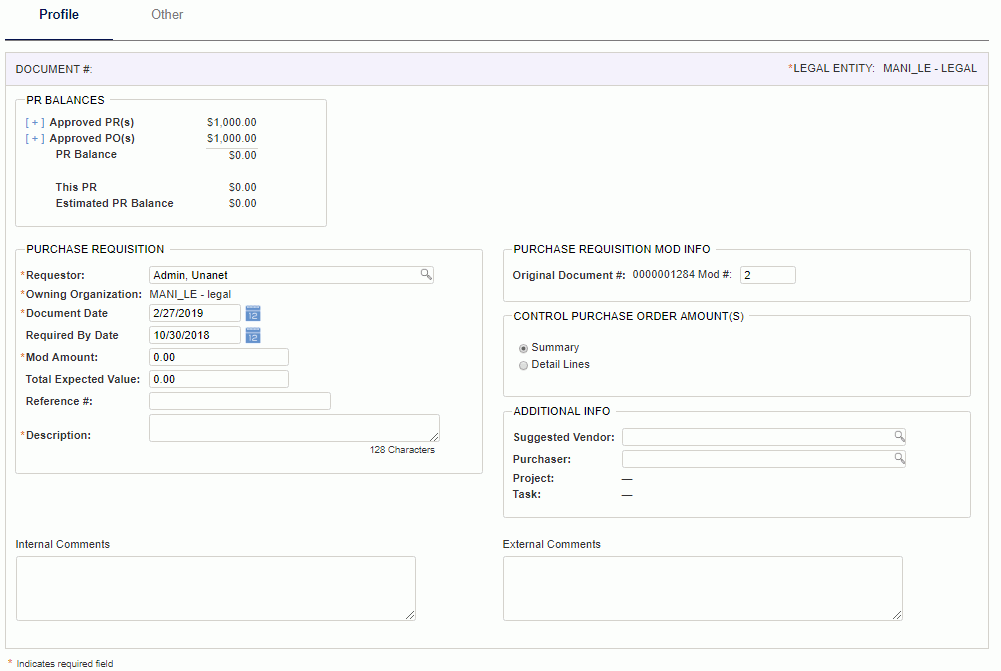Click the Suggested Vendor field
Viewport: 1001px width, 671px height.
pos(764,437)
